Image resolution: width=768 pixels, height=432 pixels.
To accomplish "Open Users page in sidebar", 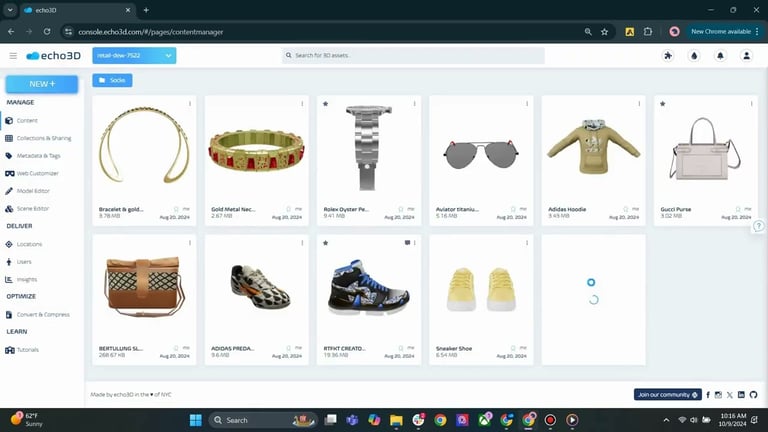I will pyautogui.click(x=19, y=262).
